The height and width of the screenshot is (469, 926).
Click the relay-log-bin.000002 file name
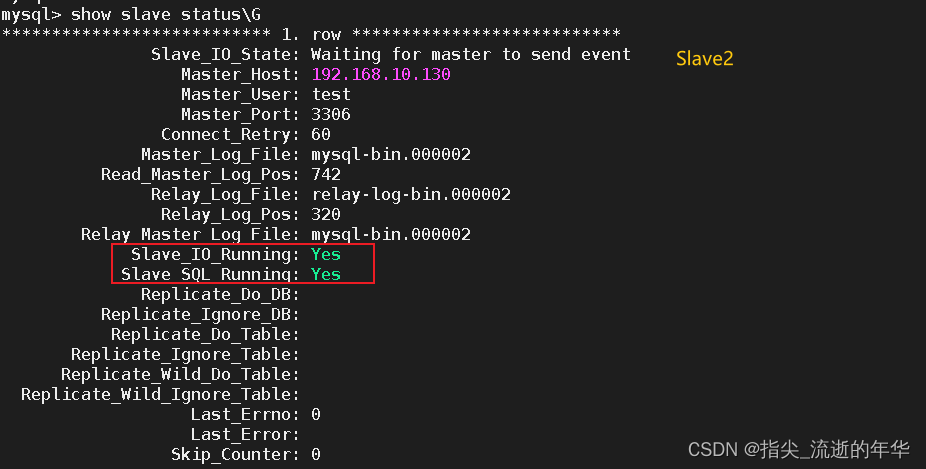click(411, 195)
